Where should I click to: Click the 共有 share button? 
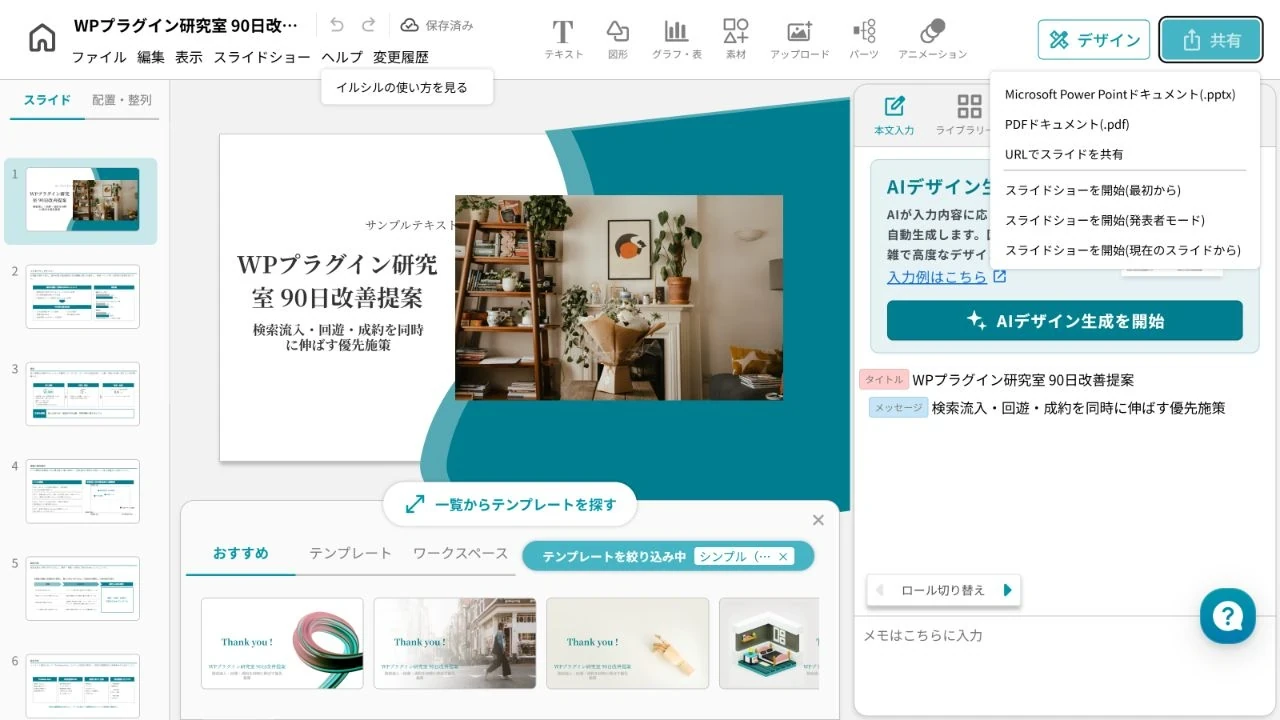(1211, 40)
